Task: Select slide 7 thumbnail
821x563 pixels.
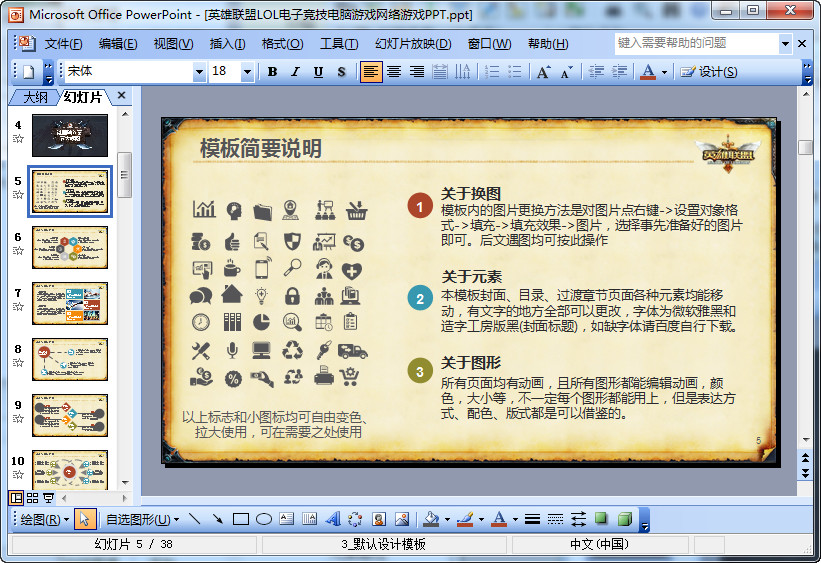Action: (70, 303)
